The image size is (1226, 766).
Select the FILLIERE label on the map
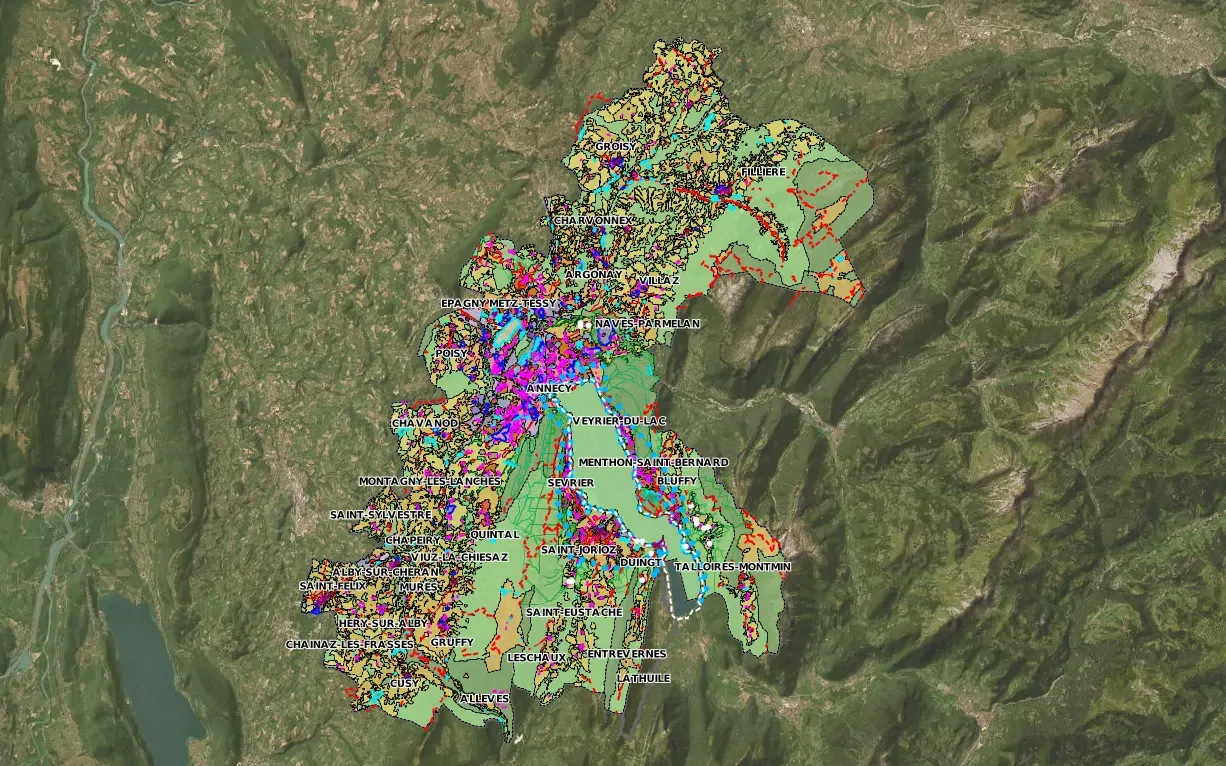click(x=762, y=173)
